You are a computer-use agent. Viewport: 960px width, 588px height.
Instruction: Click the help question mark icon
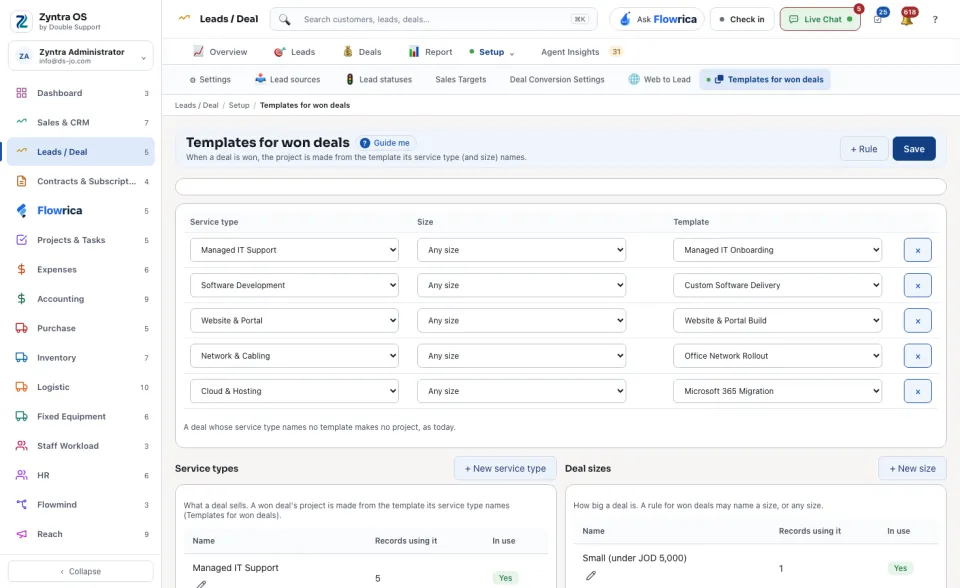pos(935,20)
